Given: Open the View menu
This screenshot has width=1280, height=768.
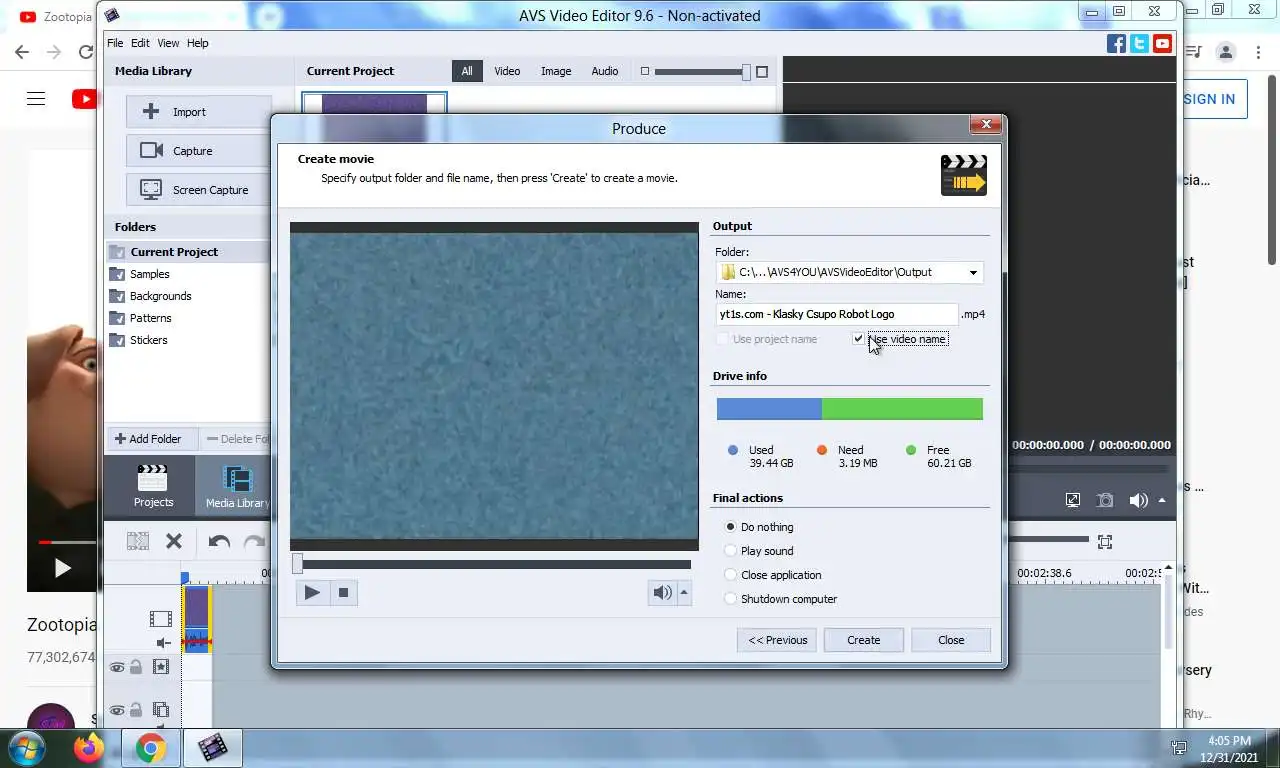Looking at the screenshot, I should pos(168,43).
